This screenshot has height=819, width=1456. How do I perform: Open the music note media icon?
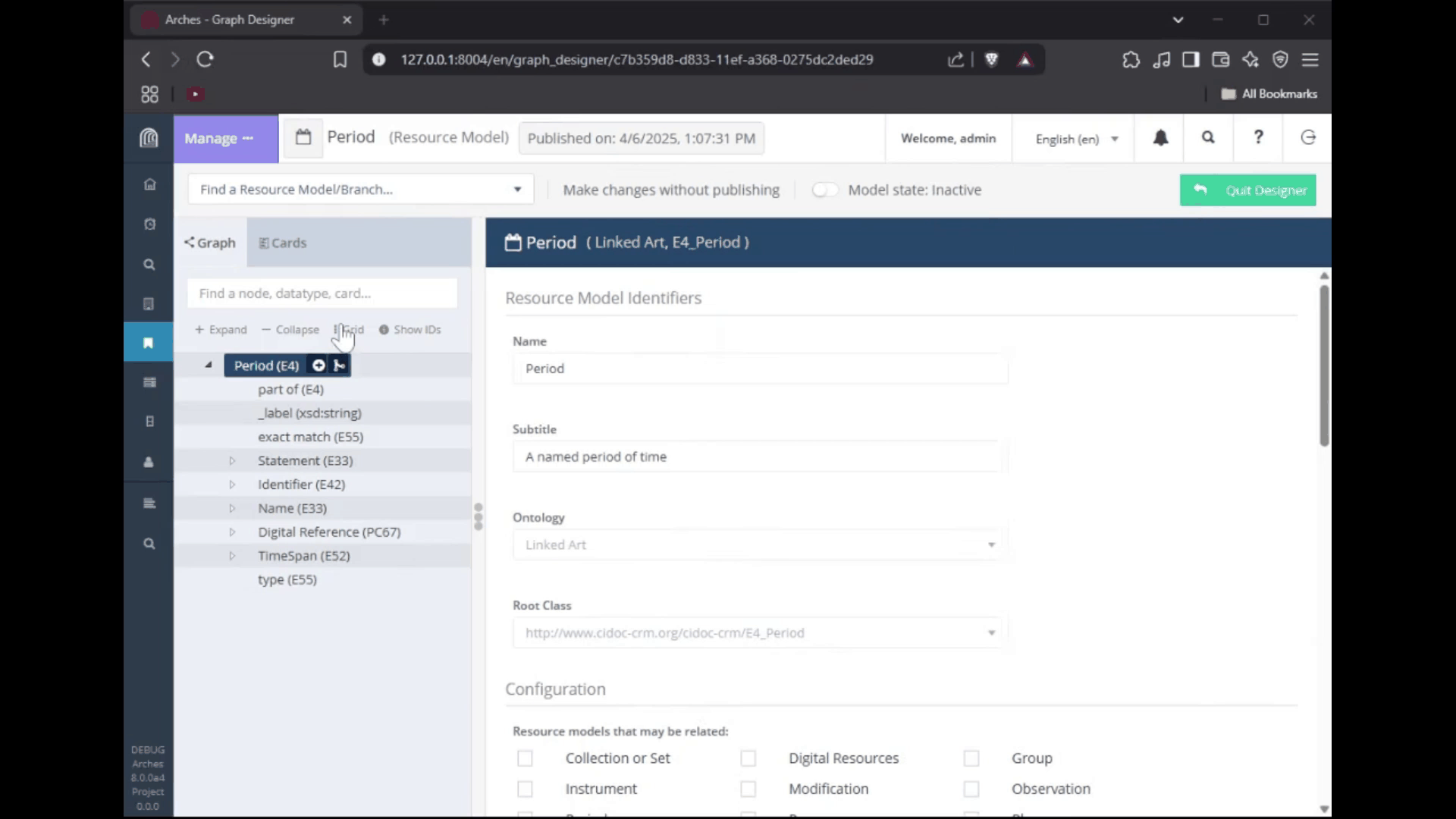pyautogui.click(x=1161, y=59)
